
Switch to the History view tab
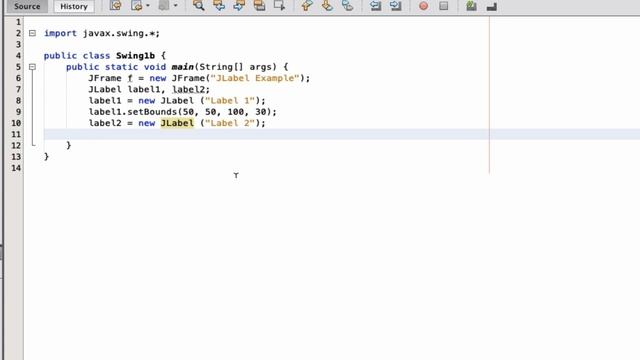pyautogui.click(x=74, y=6)
